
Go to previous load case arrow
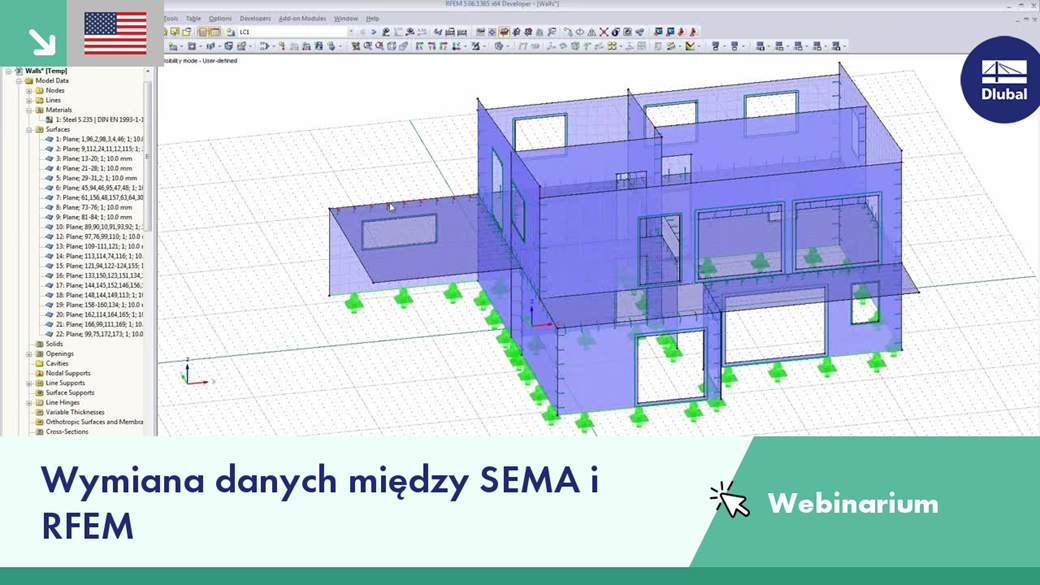click(x=362, y=32)
